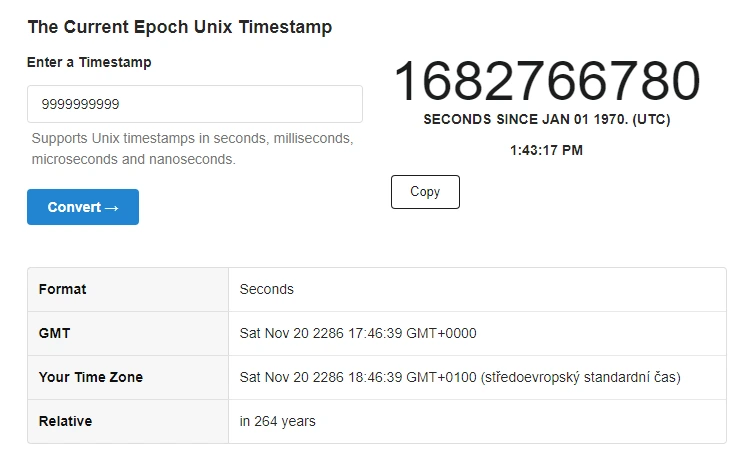Click 'The Current Epoch Unix Timestamp' heading
This screenshot has width=734, height=453.
tap(180, 27)
